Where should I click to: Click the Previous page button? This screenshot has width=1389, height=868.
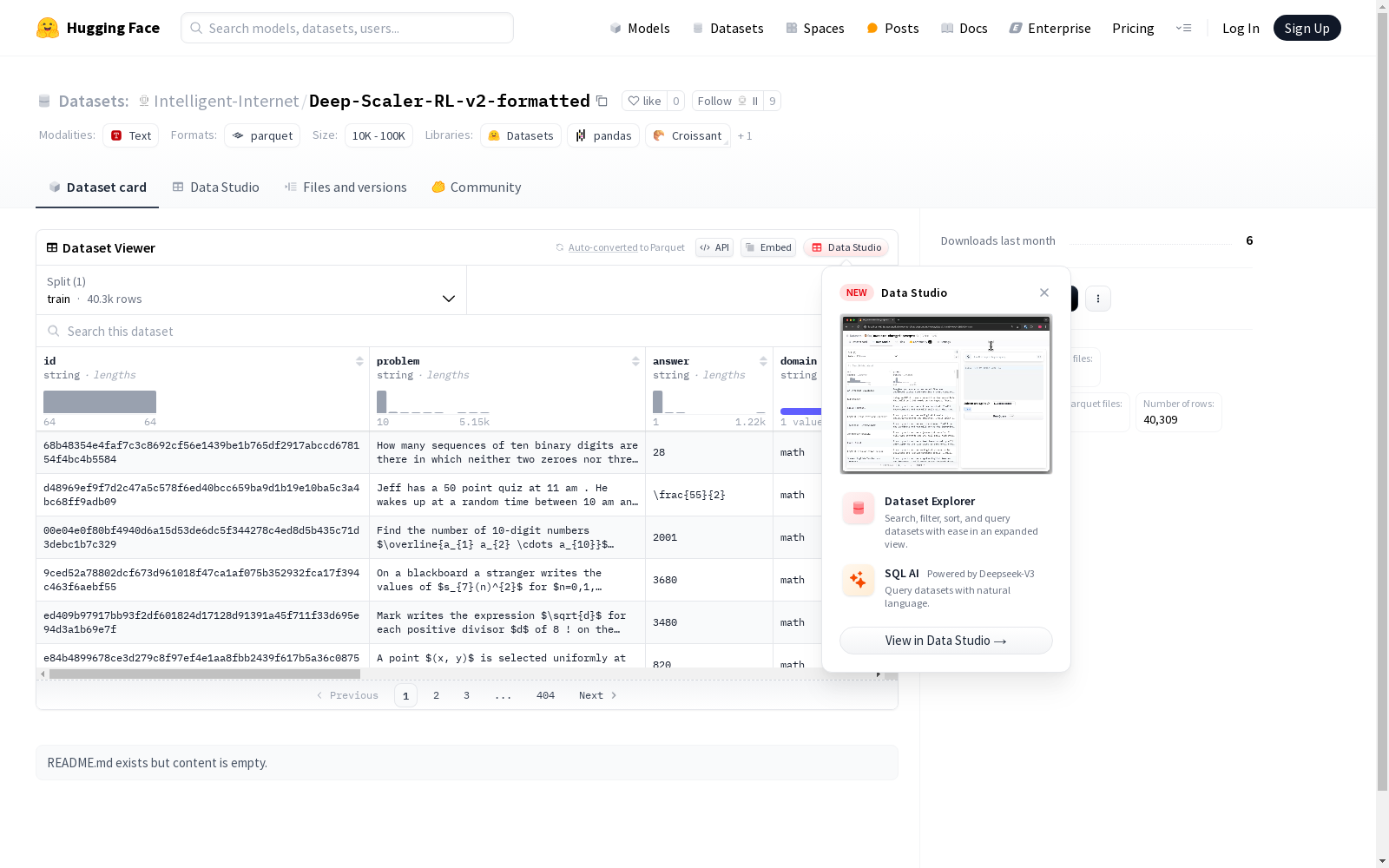[x=347, y=695]
